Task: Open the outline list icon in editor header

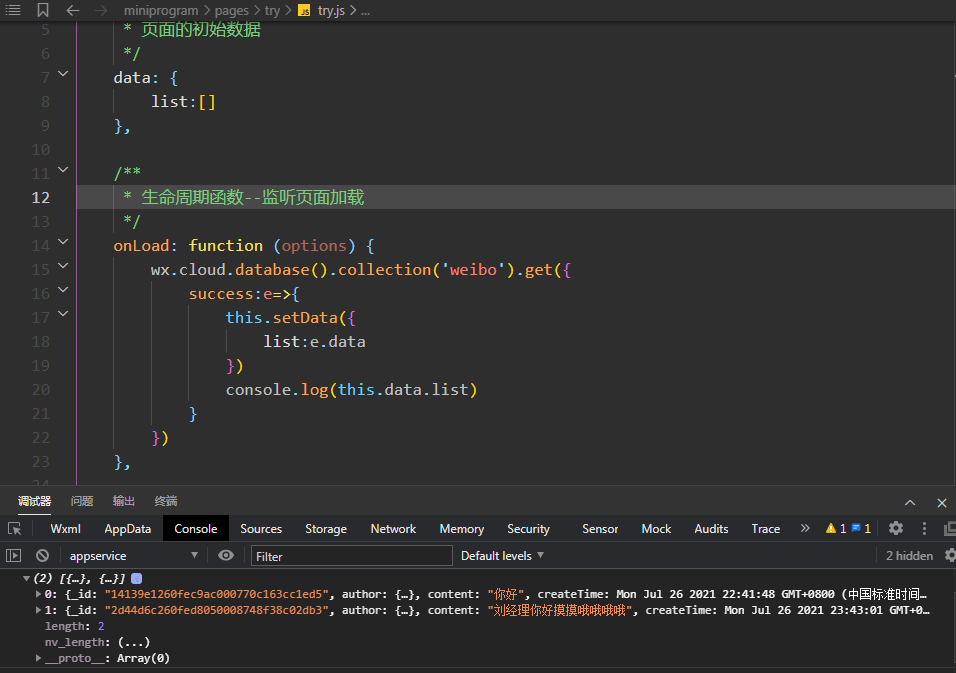Action: click(13, 10)
